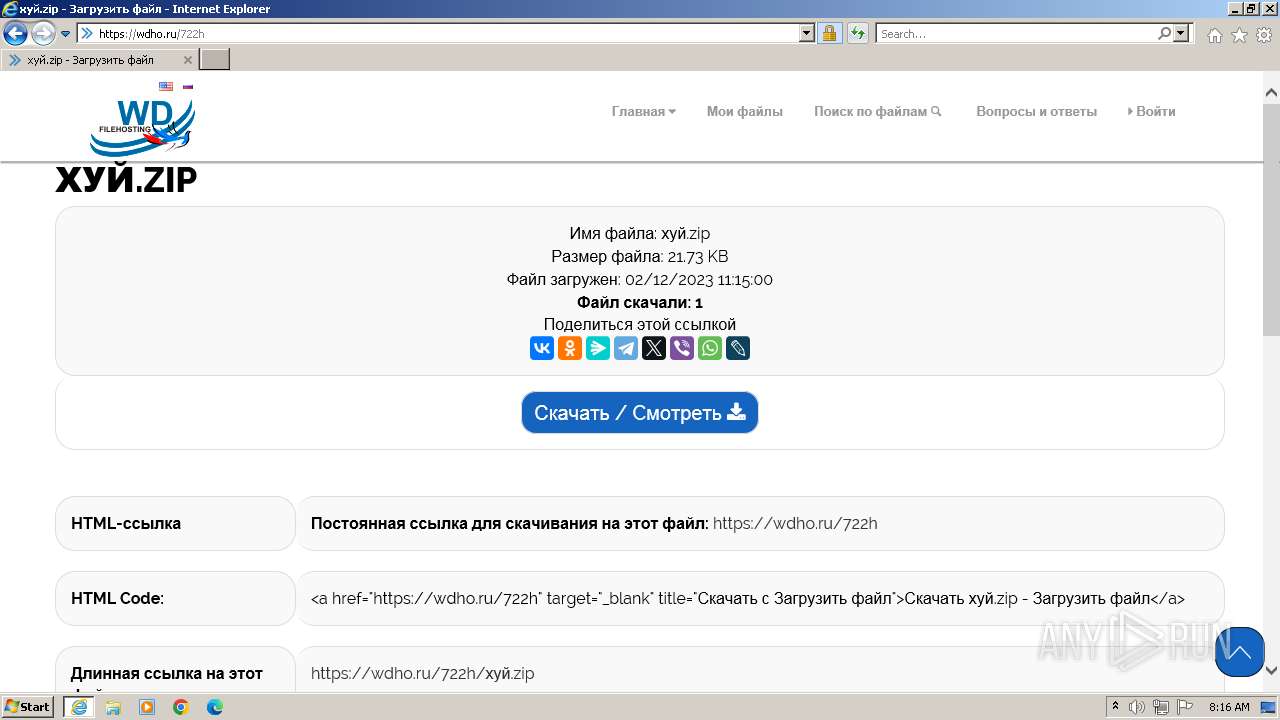This screenshot has width=1280, height=720.
Task: Click the security lock icon in address bar
Action: (x=829, y=33)
